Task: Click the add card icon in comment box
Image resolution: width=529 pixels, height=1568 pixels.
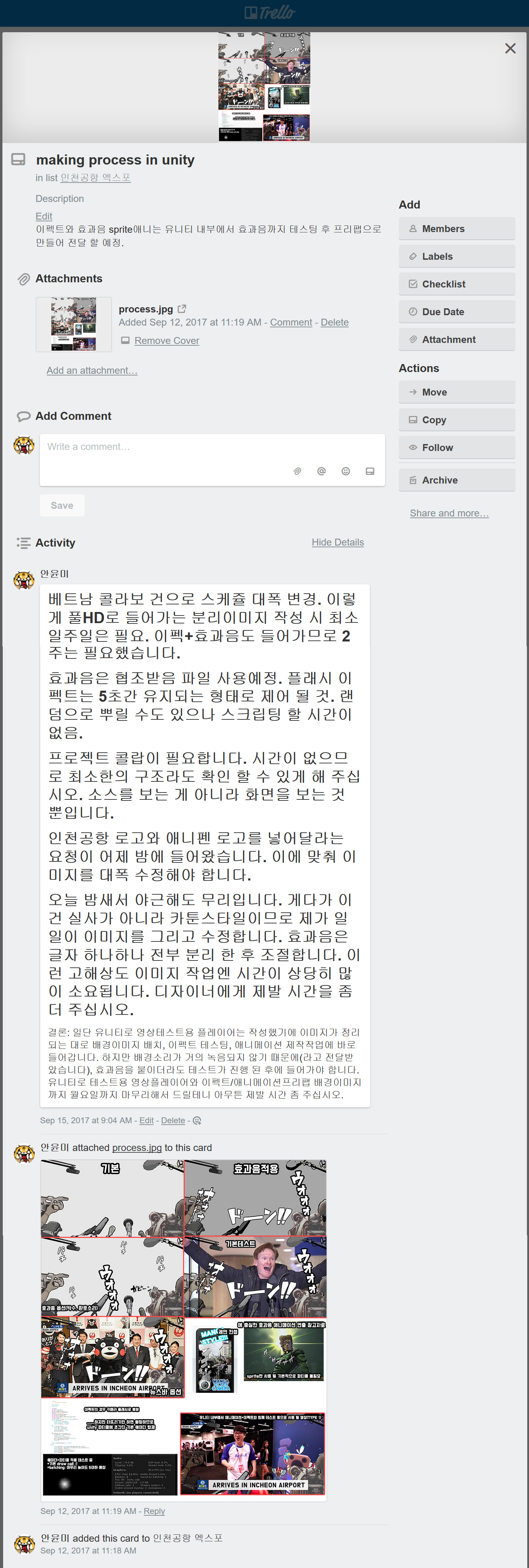Action: (370, 471)
